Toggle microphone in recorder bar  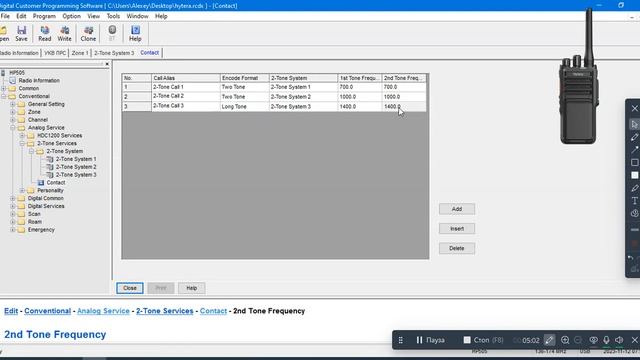coord(606,340)
